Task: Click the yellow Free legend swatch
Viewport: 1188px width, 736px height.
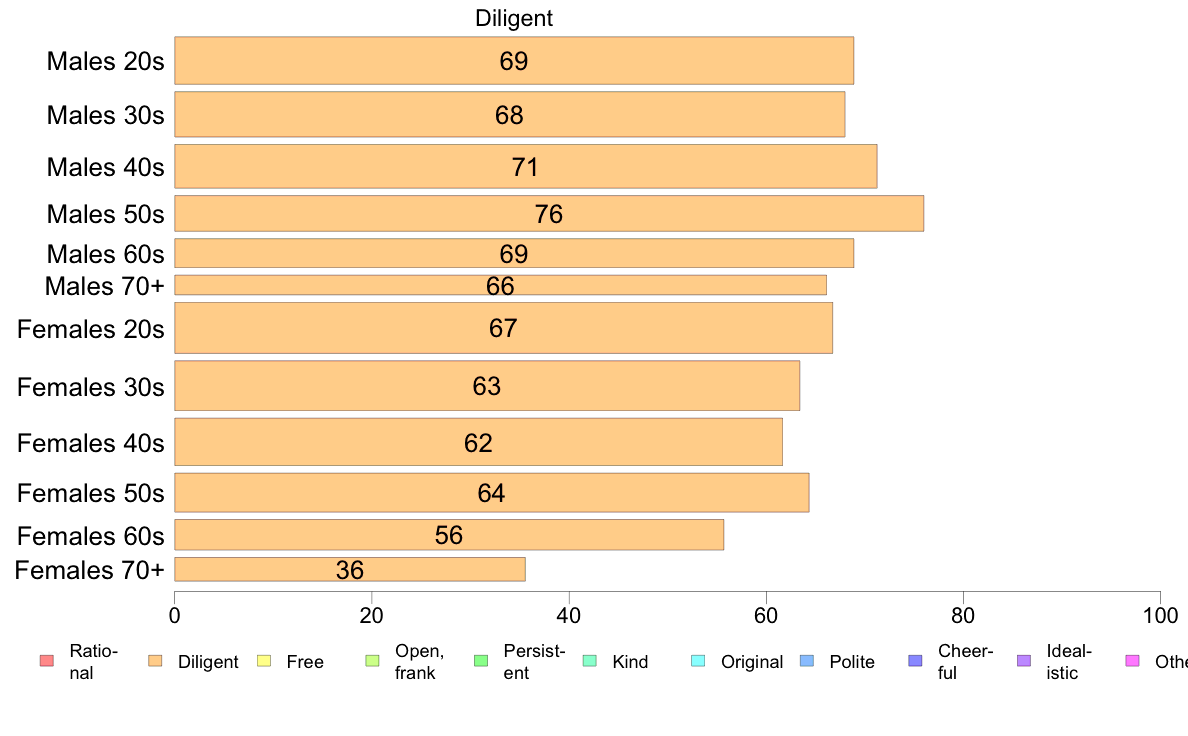Action: tap(264, 661)
